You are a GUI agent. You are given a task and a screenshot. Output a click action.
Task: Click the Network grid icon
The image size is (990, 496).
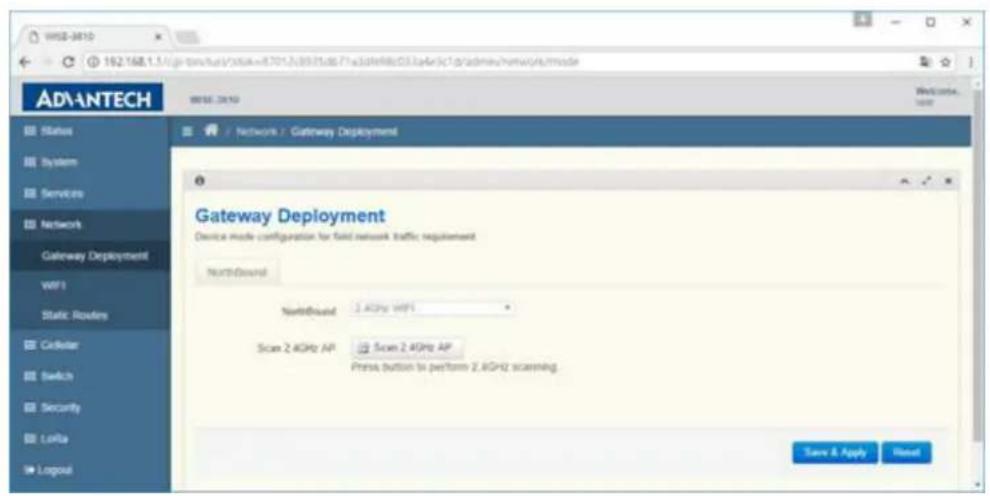(x=29, y=225)
